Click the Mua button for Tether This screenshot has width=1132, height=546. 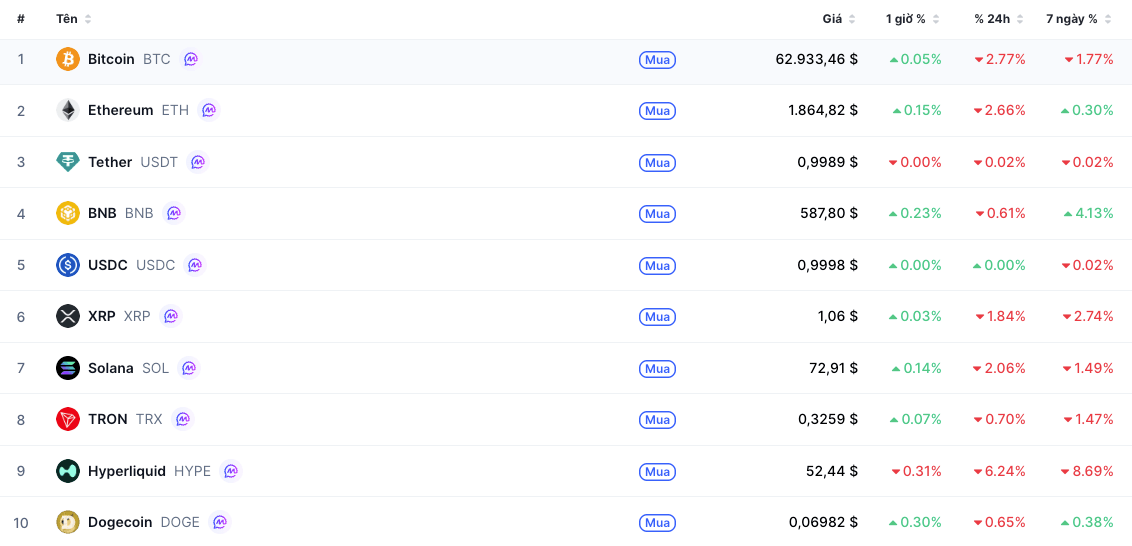657,162
